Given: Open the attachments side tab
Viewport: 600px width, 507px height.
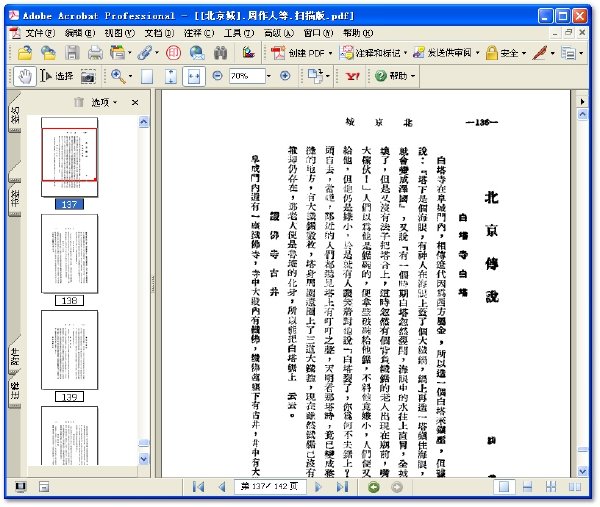Looking at the screenshot, I should coord(15,355).
